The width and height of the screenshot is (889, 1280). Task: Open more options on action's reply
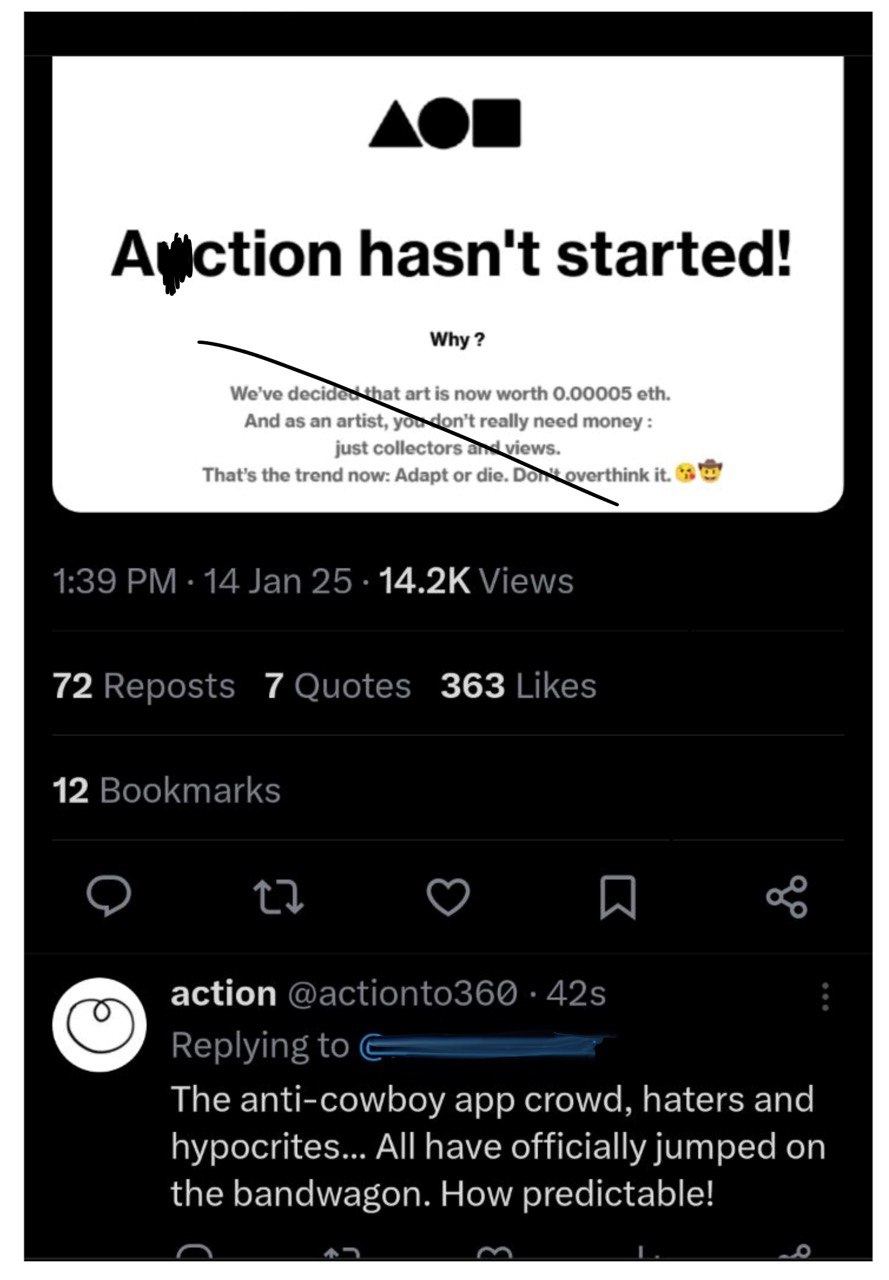825,996
